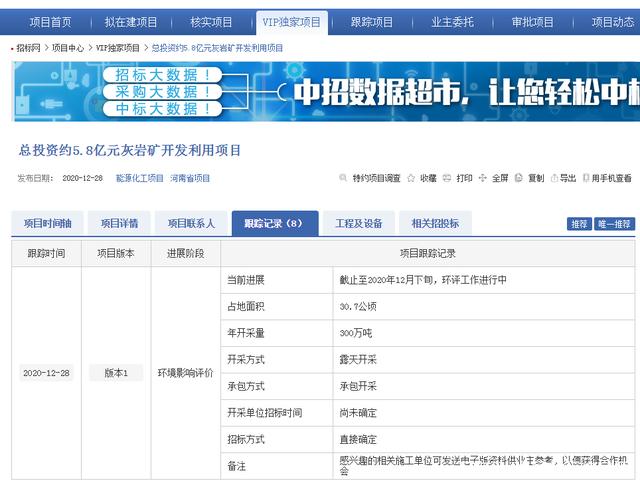Click the 30.7公顷 area value
640x487 pixels.
pyautogui.click(x=358, y=307)
